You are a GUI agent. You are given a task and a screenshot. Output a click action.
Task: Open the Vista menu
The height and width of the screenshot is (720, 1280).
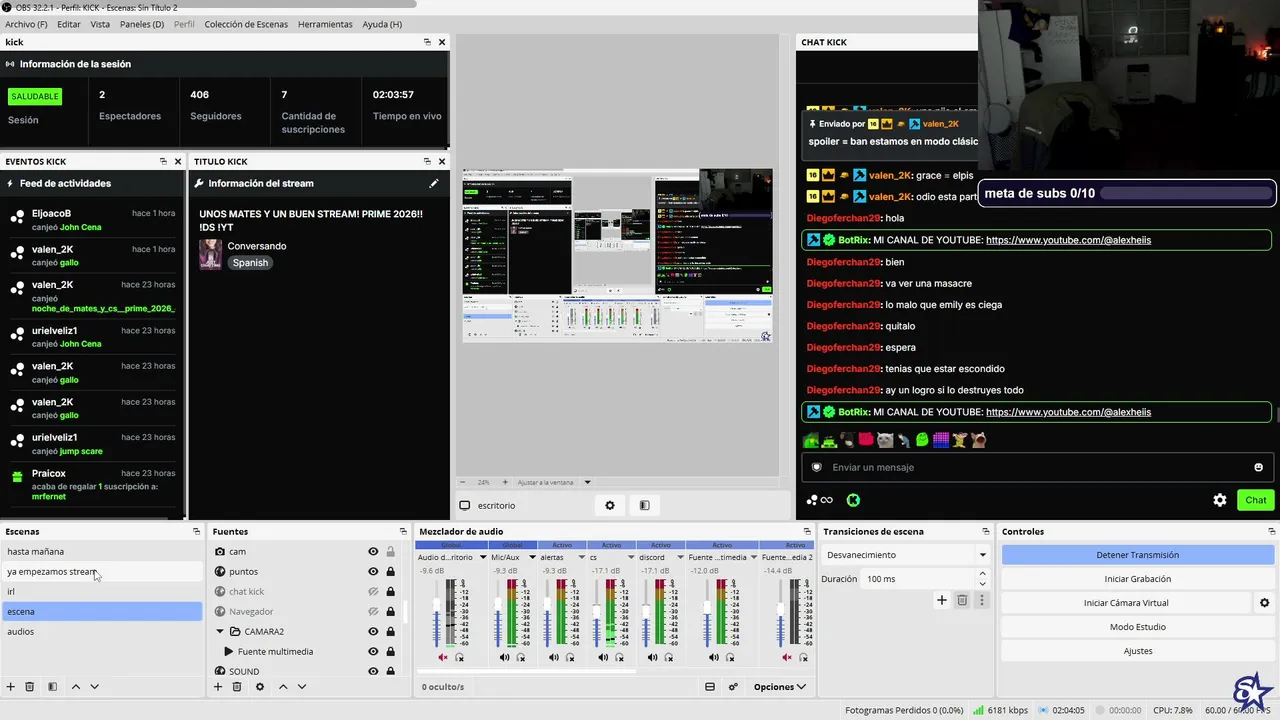coord(100,24)
